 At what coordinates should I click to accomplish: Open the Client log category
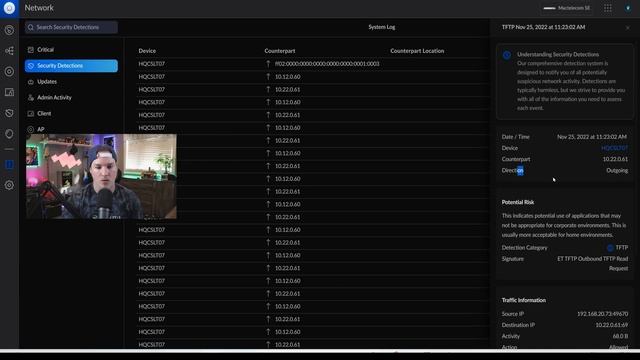click(71, 113)
